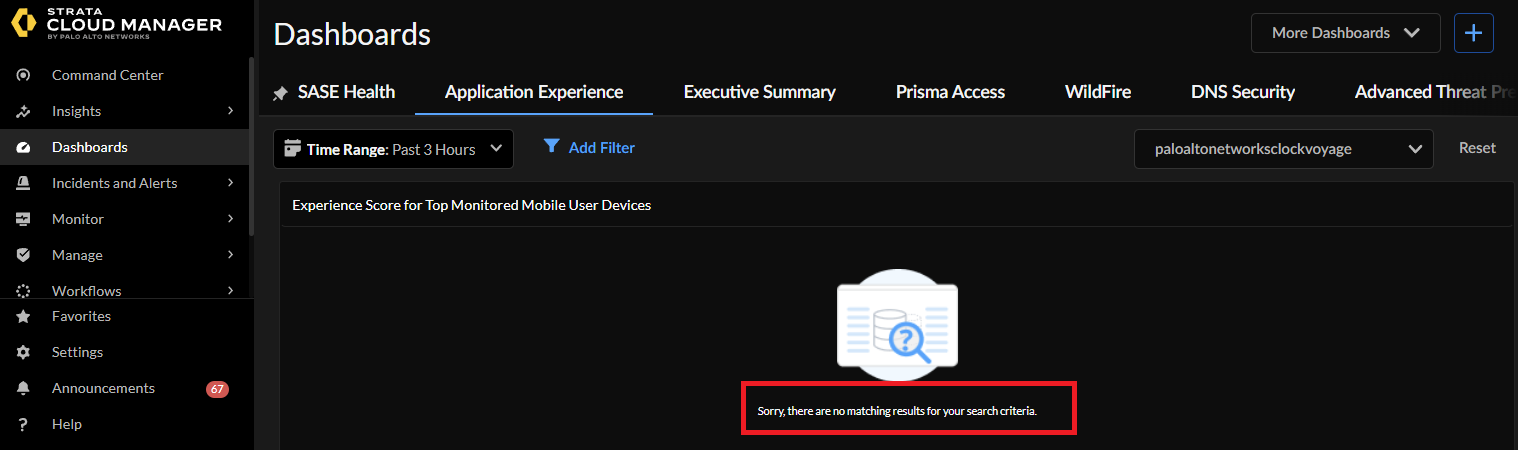1518x450 pixels.
Task: Click the plus icon to add dashboard
Action: pos(1473,33)
